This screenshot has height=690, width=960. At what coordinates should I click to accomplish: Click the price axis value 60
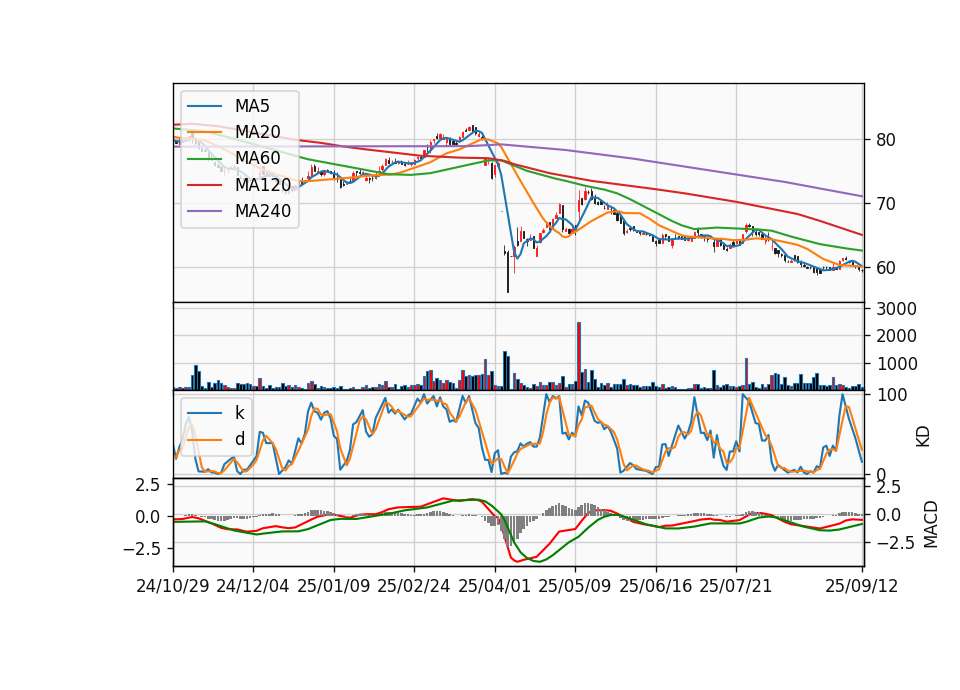coord(885,268)
